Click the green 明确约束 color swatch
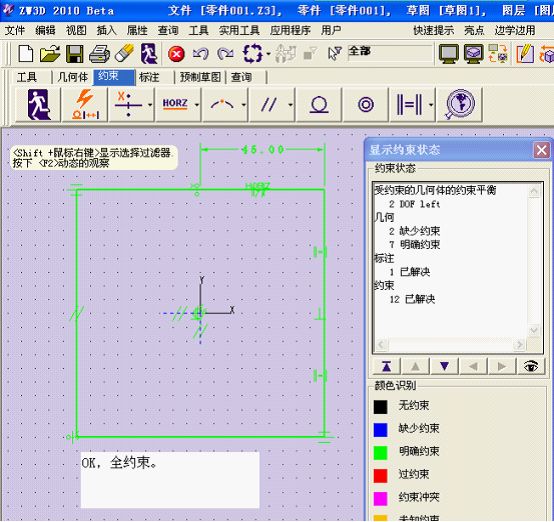Viewport: 554px width, 522px height. click(381, 453)
